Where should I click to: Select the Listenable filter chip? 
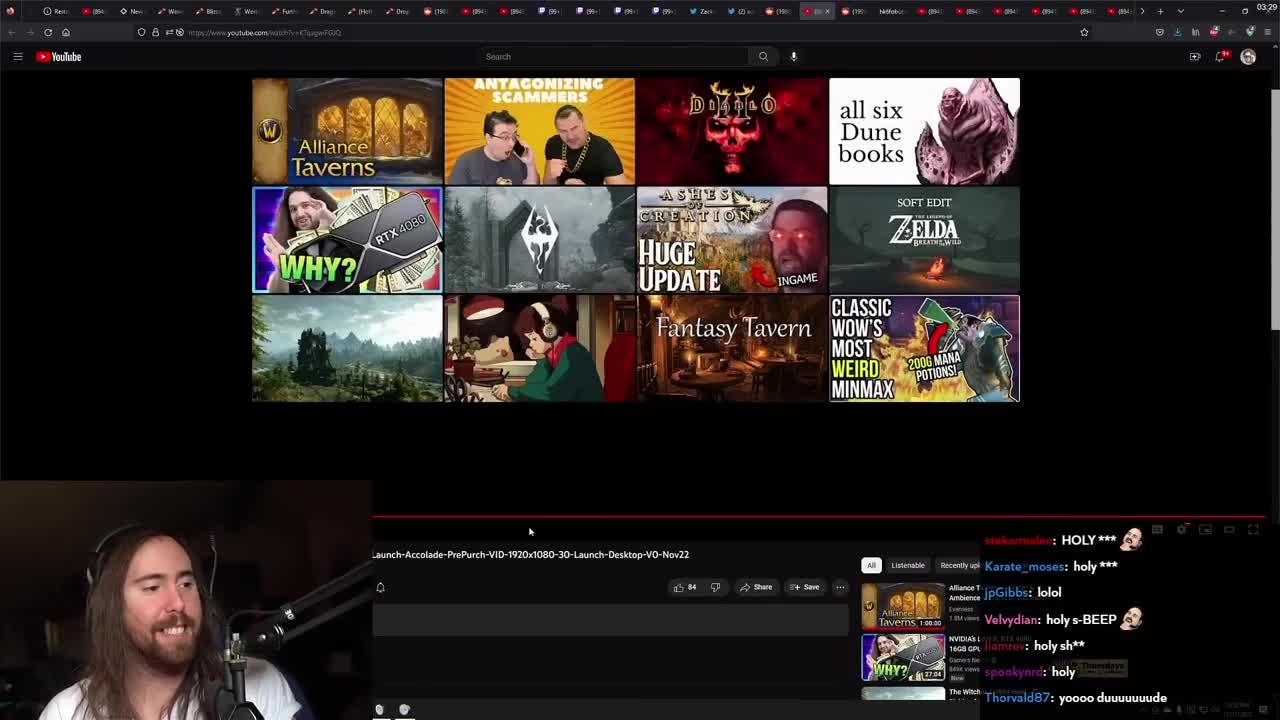point(908,565)
